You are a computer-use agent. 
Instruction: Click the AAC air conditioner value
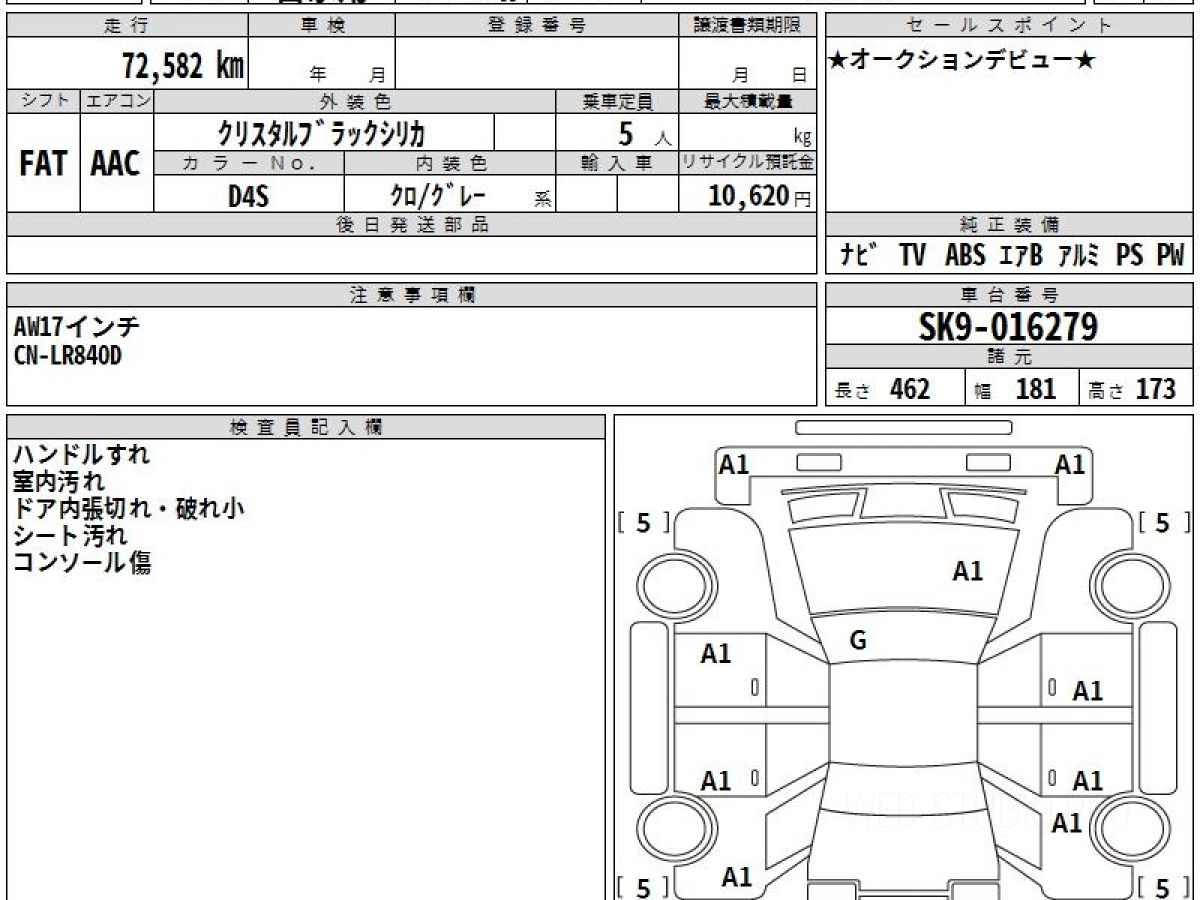(x=116, y=164)
